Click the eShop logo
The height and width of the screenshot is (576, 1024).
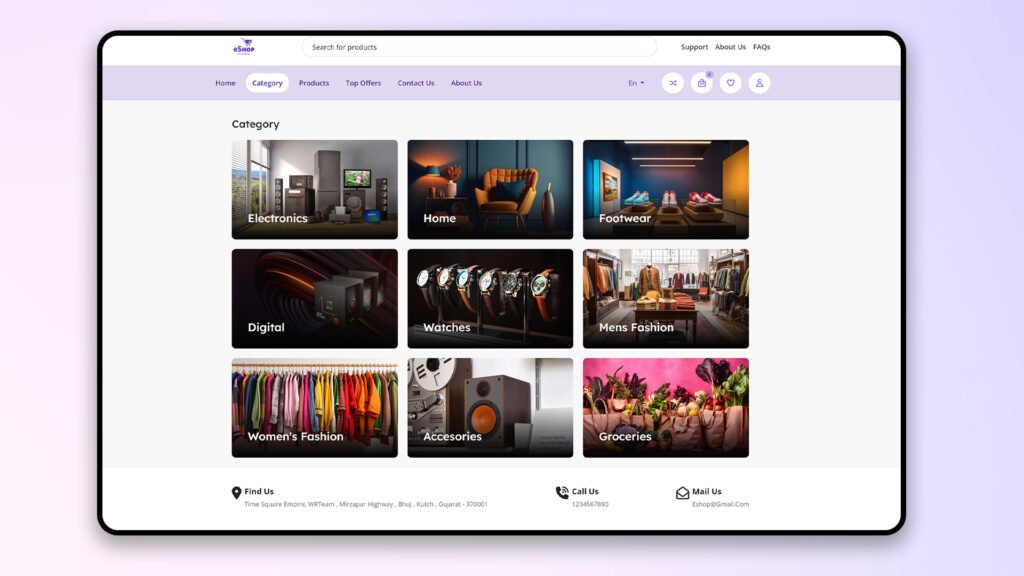point(243,47)
